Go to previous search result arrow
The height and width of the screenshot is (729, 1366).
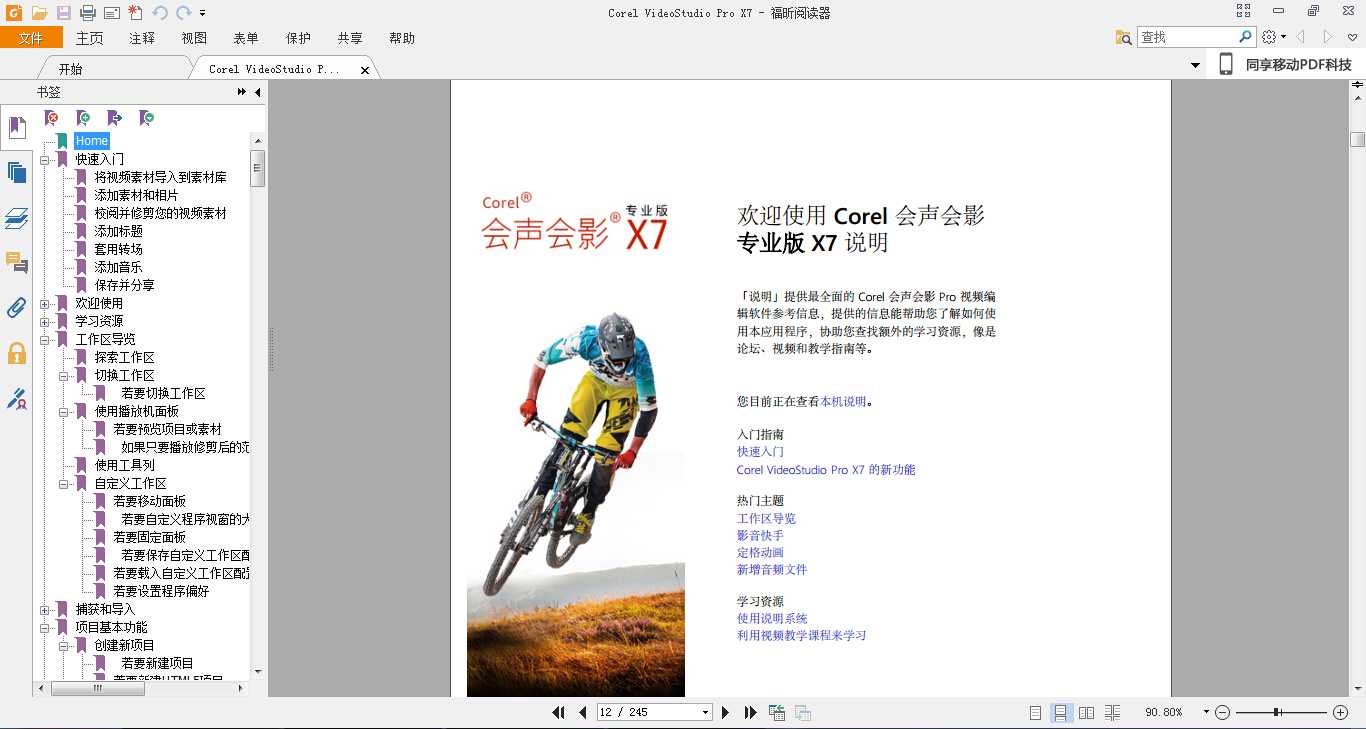pos(1301,37)
